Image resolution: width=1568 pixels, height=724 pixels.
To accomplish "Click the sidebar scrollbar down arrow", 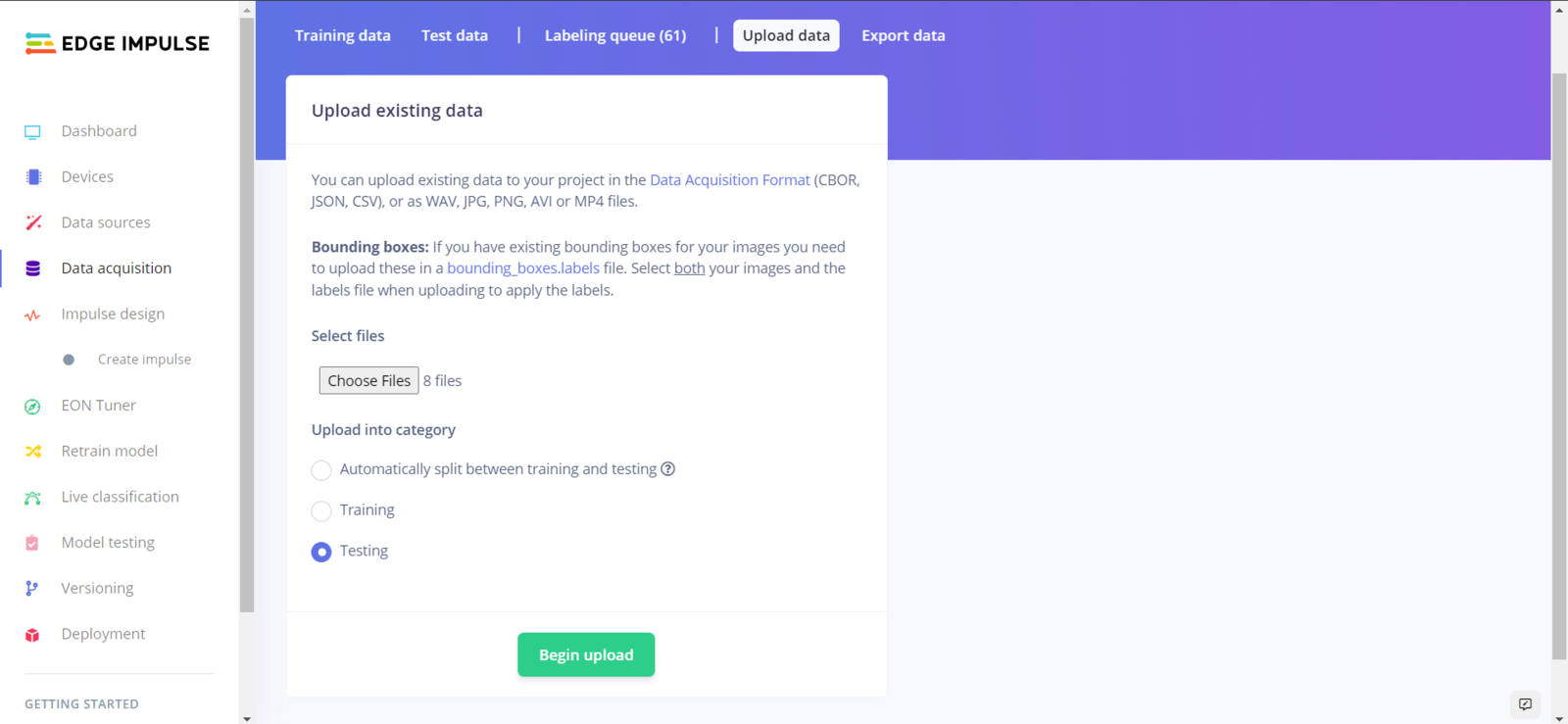I will click(247, 718).
